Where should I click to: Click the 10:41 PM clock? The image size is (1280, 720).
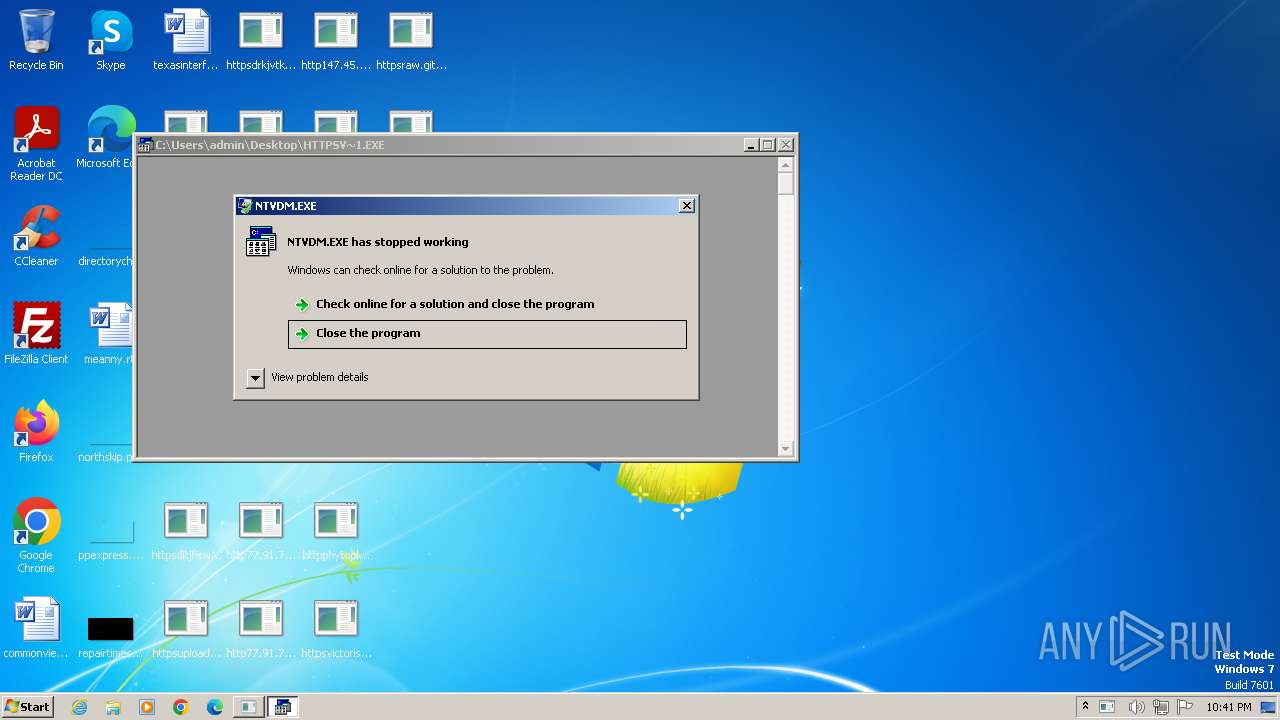pos(1229,707)
